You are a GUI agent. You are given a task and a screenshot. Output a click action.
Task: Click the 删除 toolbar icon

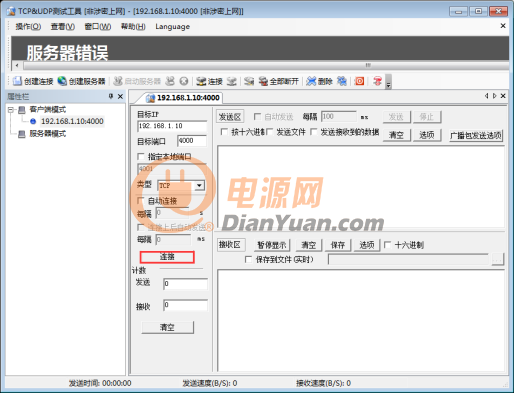coord(311,81)
